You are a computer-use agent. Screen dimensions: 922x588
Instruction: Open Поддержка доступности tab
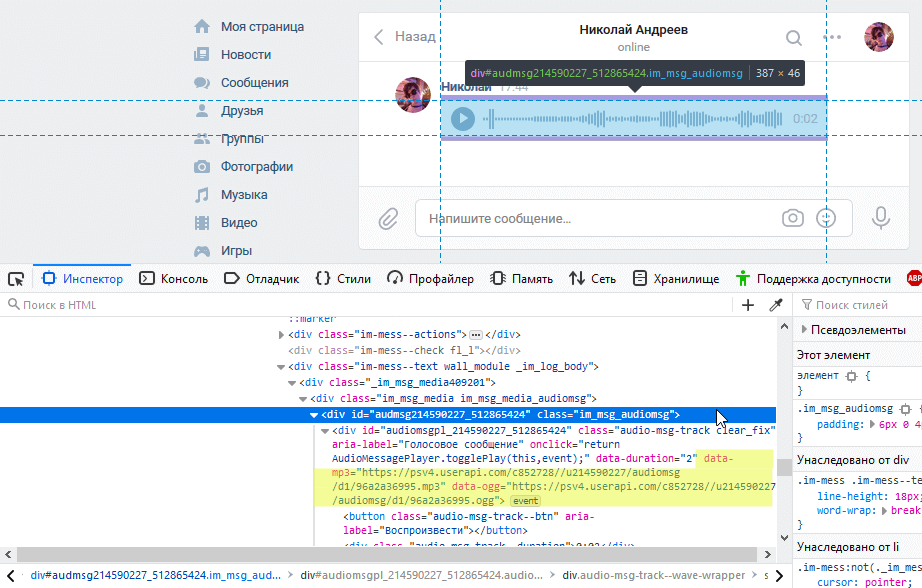coord(813,279)
